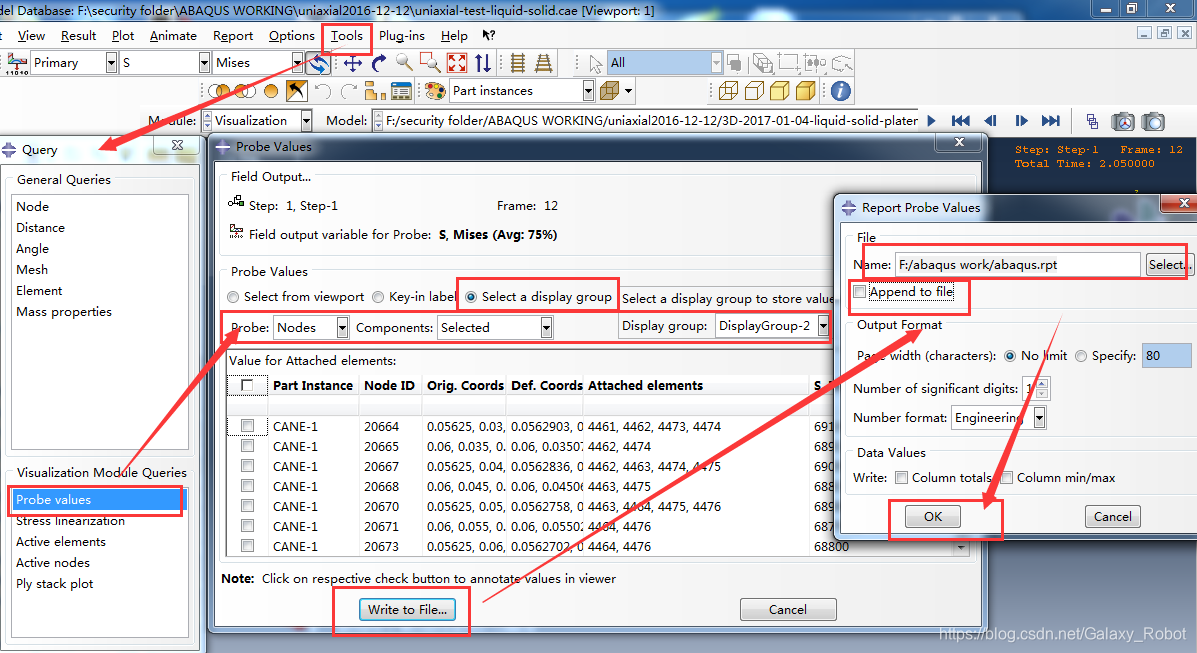
Task: Check the Column totals option
Action: click(902, 478)
